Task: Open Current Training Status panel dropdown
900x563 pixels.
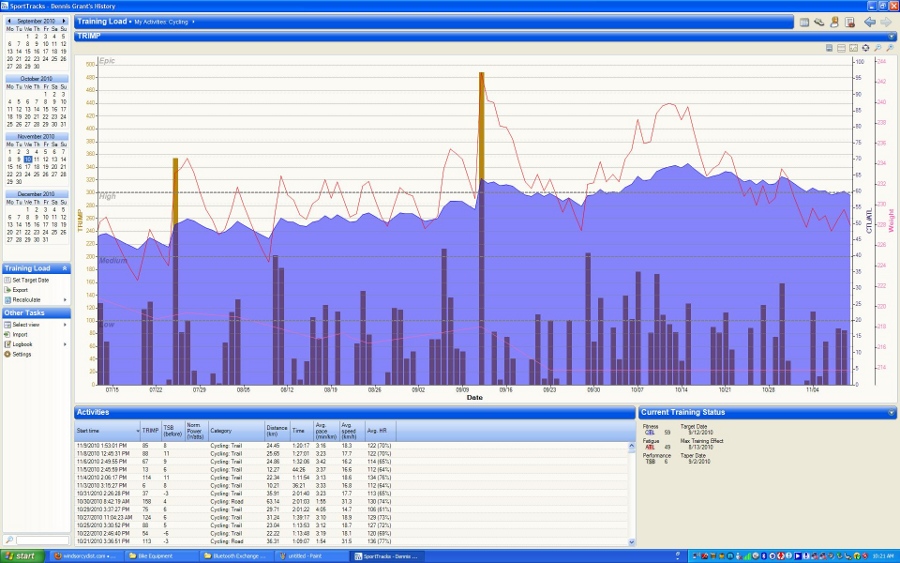Action: (891, 413)
